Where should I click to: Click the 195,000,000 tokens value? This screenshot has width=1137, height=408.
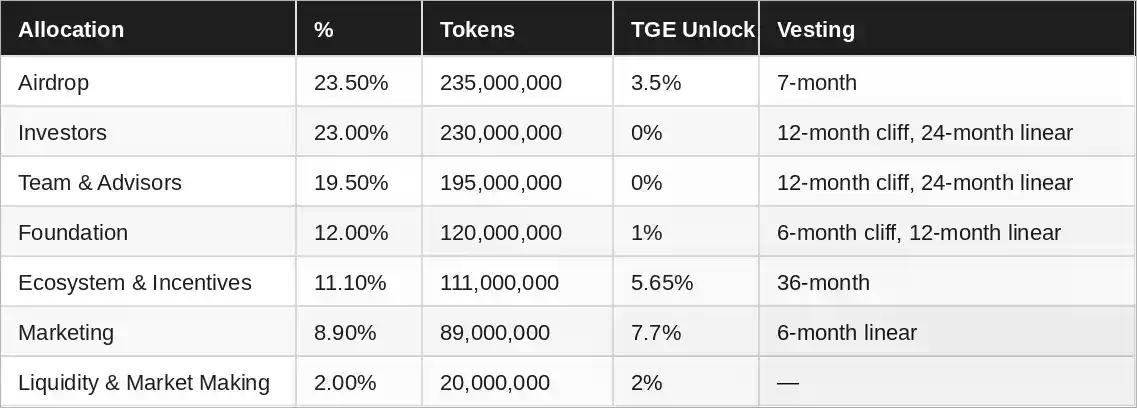tap(500, 183)
